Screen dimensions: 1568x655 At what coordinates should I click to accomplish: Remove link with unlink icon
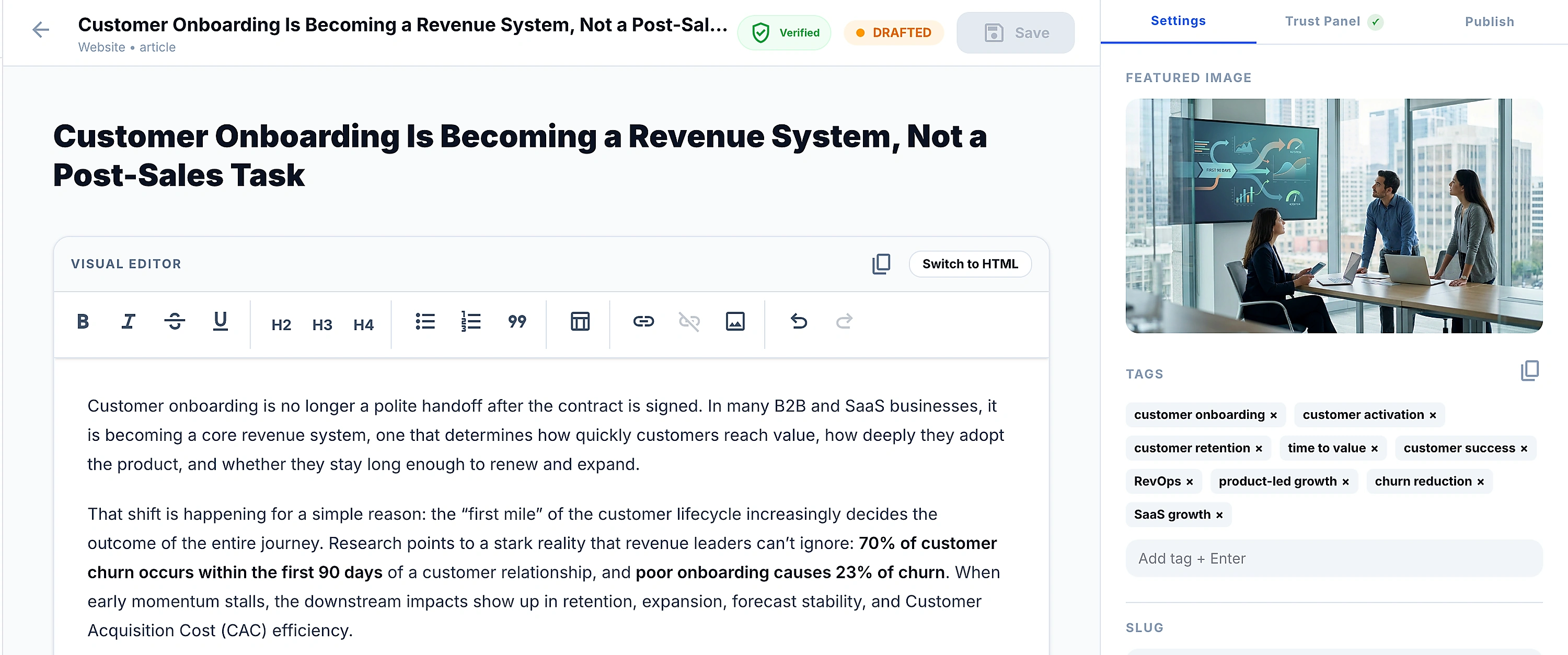[689, 322]
